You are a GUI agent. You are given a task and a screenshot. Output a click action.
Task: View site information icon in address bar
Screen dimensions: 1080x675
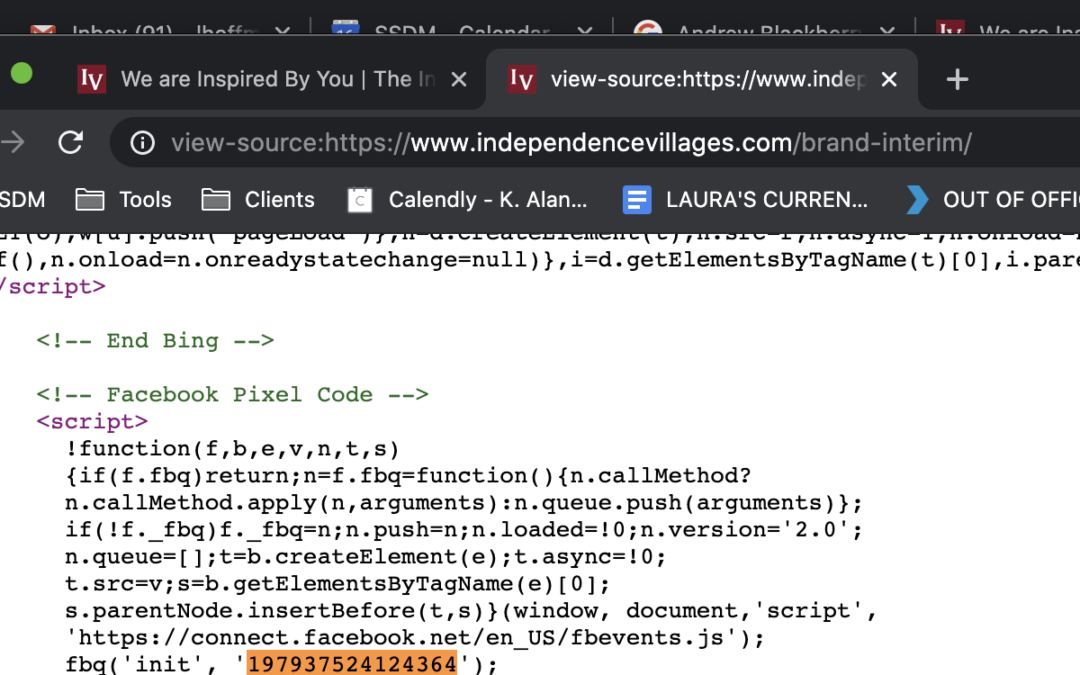[x=143, y=143]
